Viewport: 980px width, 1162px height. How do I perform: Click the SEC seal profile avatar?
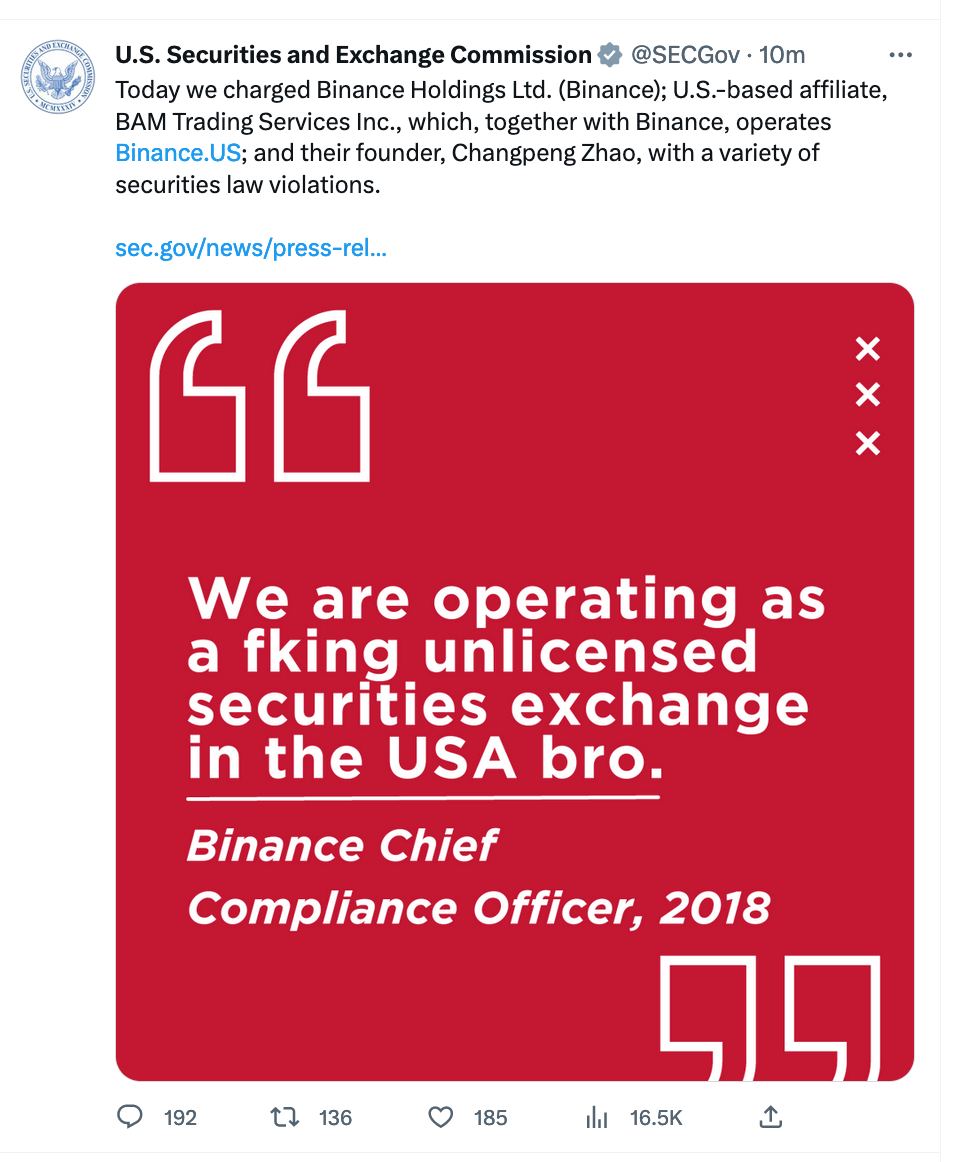point(58,76)
